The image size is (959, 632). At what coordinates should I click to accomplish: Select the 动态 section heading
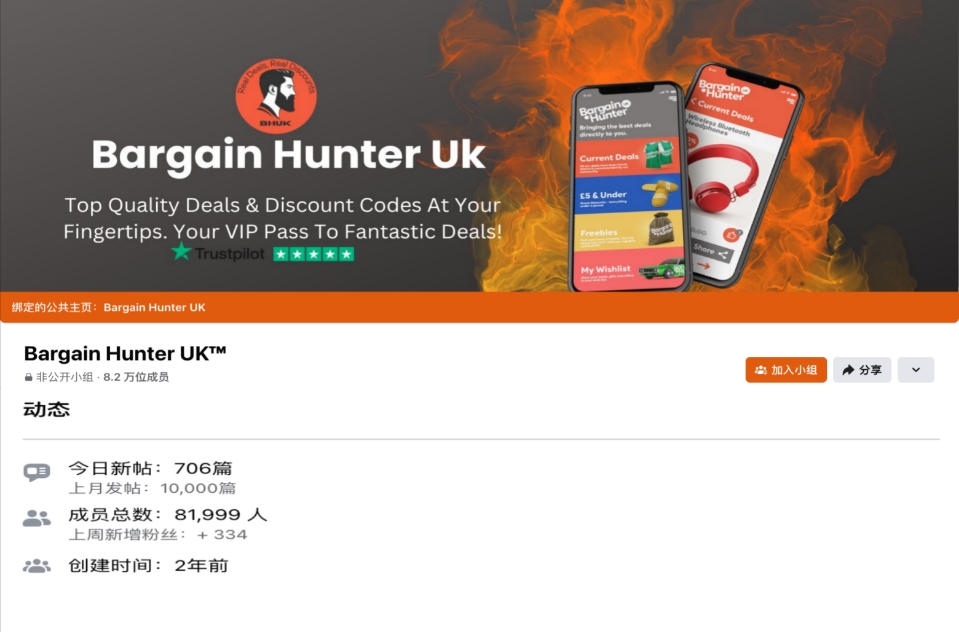pyautogui.click(x=46, y=409)
